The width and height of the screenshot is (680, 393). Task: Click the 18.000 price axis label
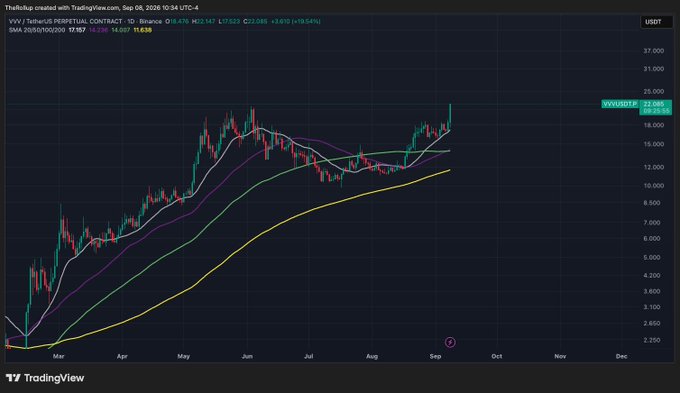(x=654, y=125)
